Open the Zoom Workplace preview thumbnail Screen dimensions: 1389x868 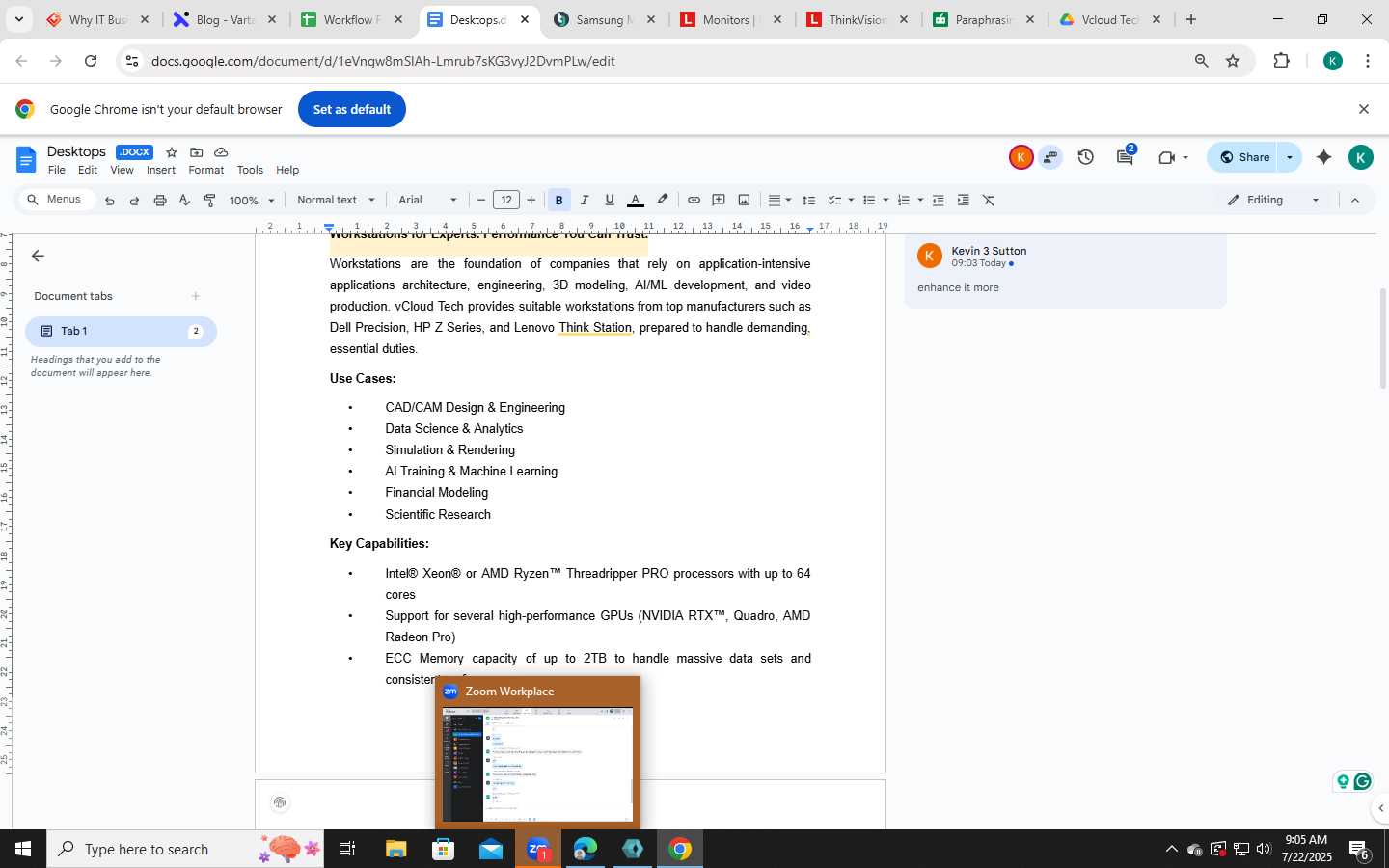coord(537,765)
